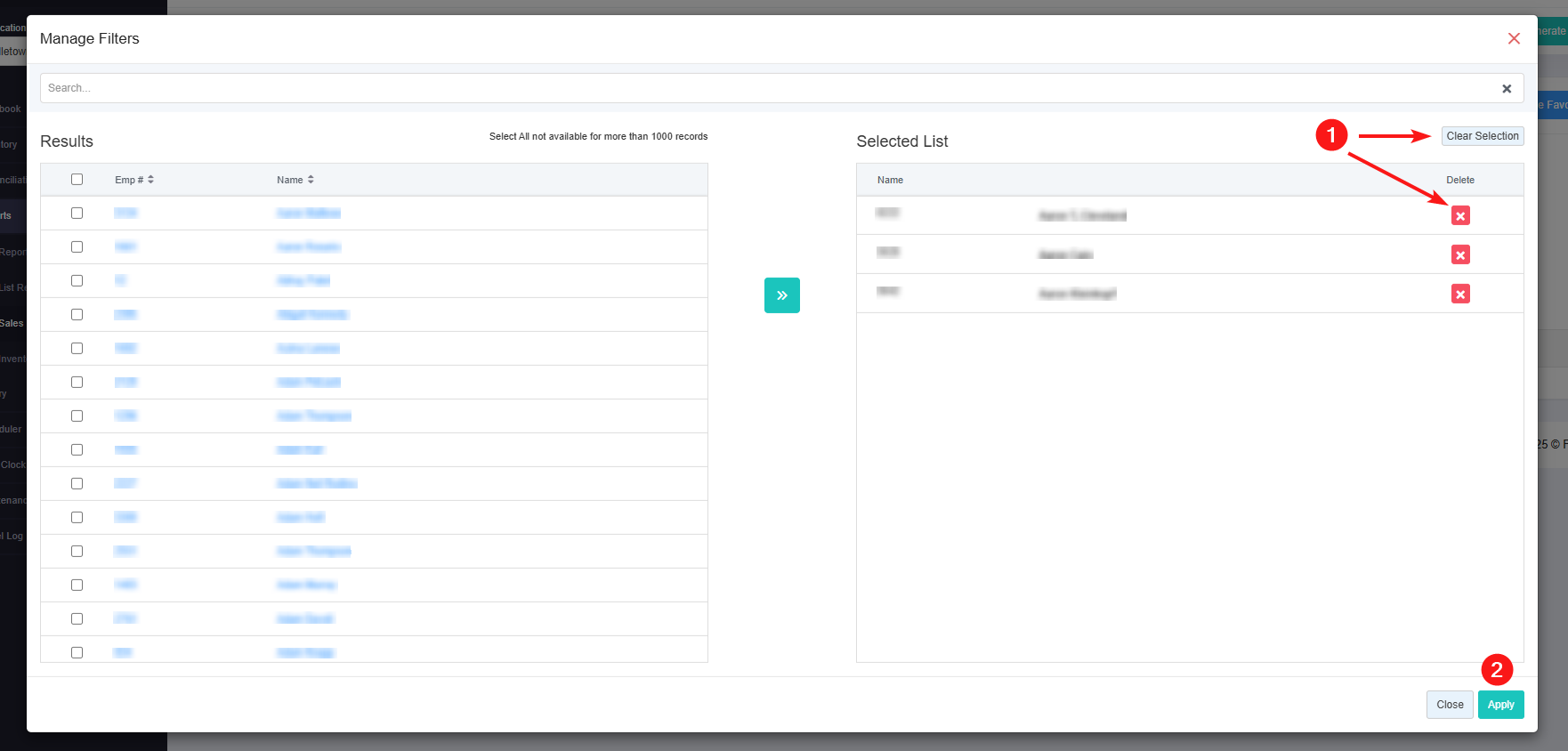Toggle the select-all checkbox in Results header
The width and height of the screenshot is (1568, 751).
tap(77, 180)
